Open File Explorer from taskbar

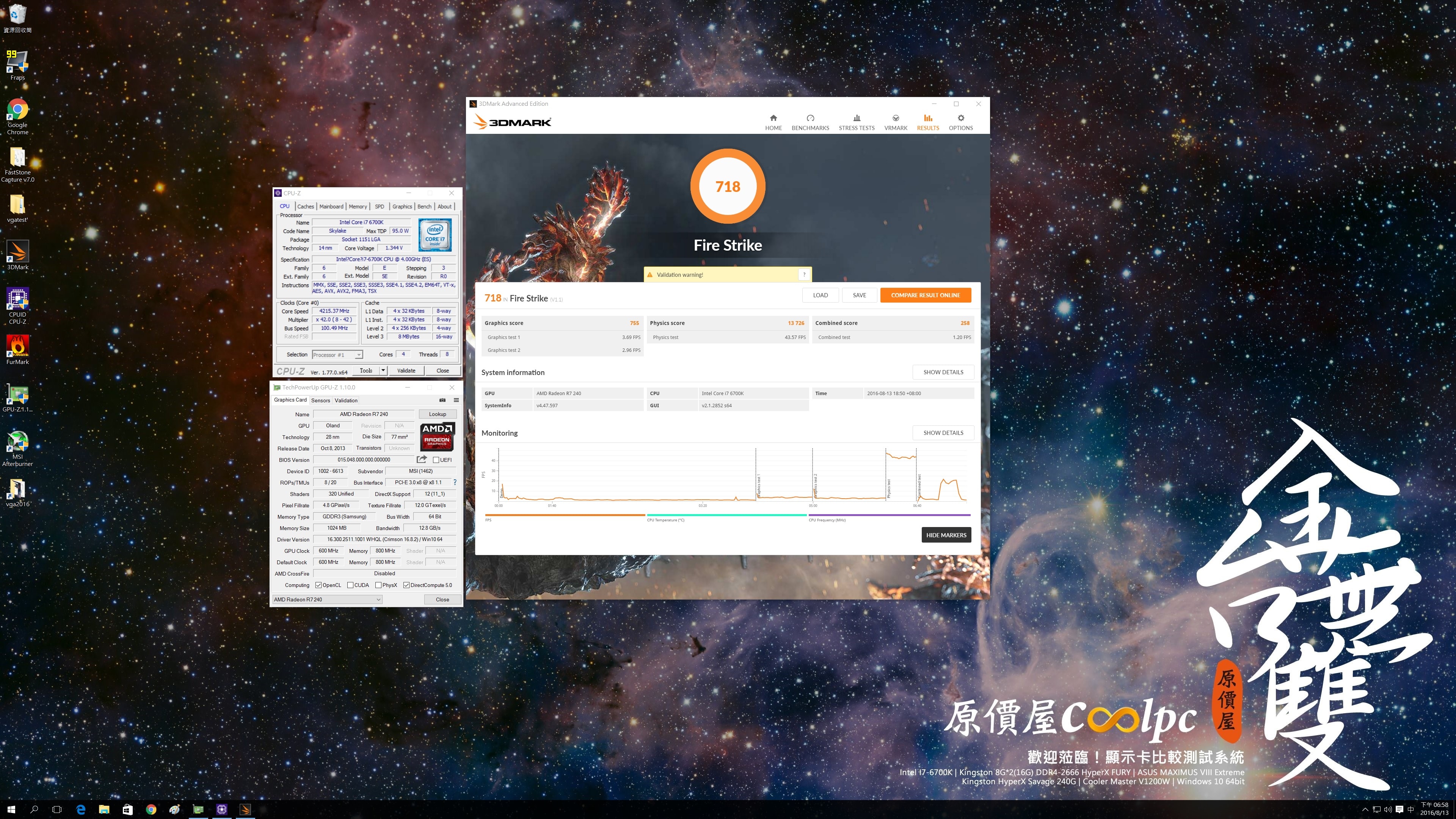pyautogui.click(x=104, y=810)
